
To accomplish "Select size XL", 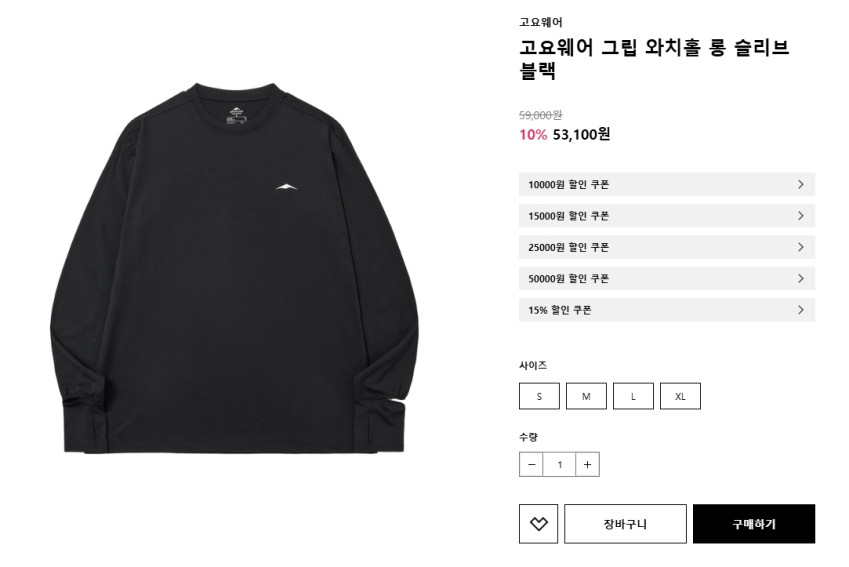I will coord(681,396).
